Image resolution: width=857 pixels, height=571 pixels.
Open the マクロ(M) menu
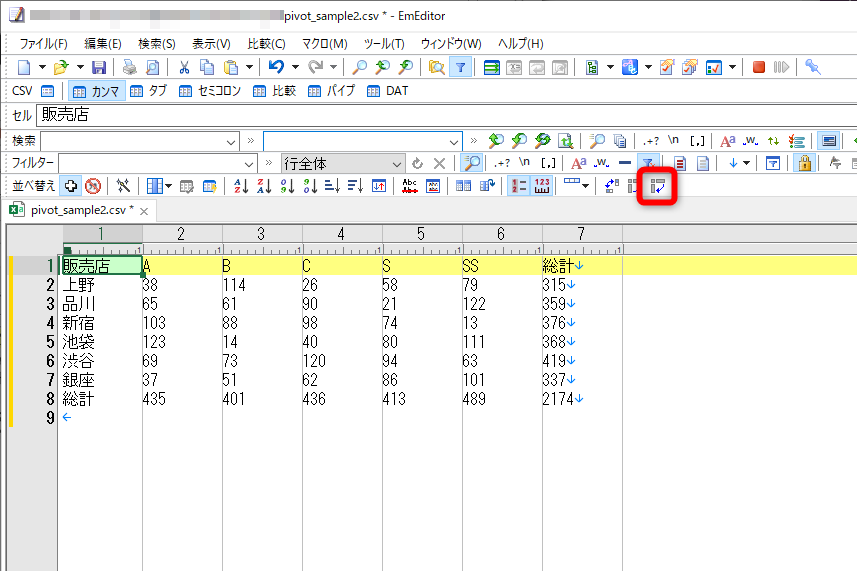coord(325,44)
